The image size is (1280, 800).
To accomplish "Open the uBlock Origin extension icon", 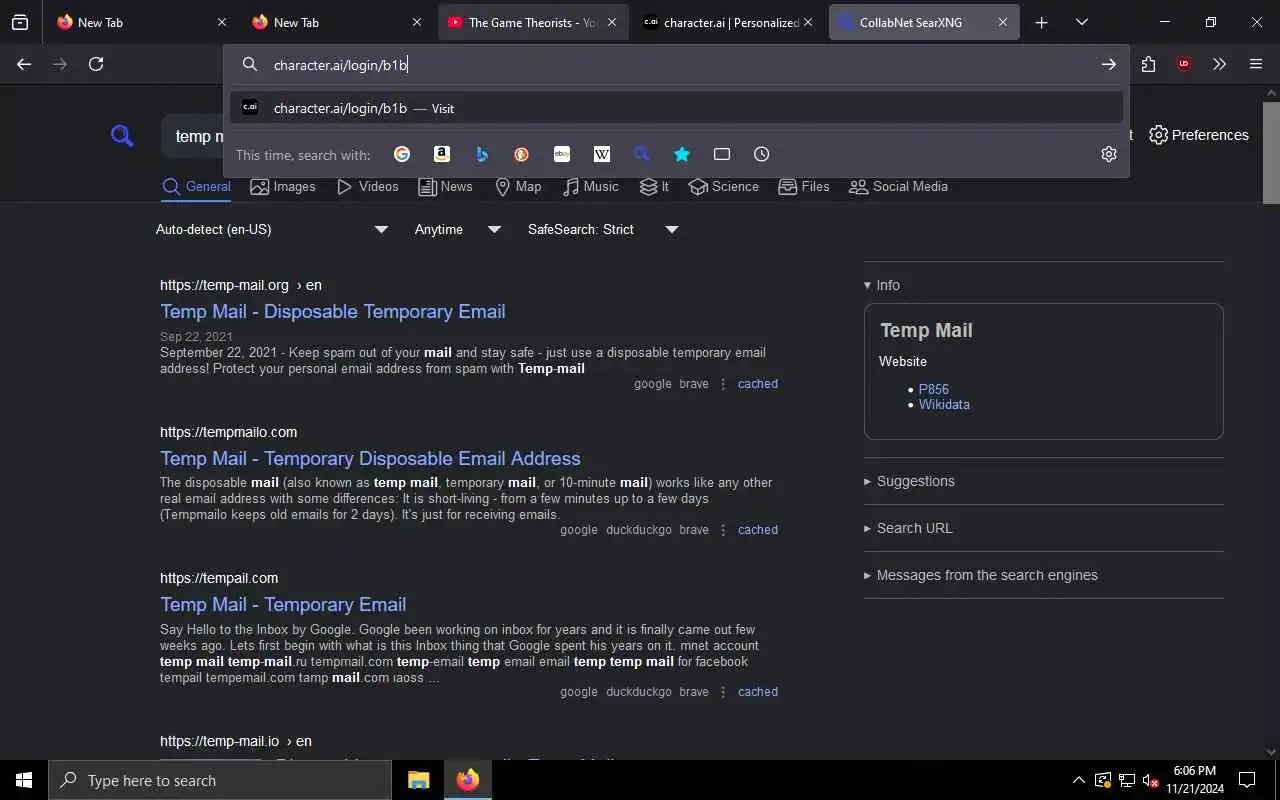I will [x=1184, y=64].
